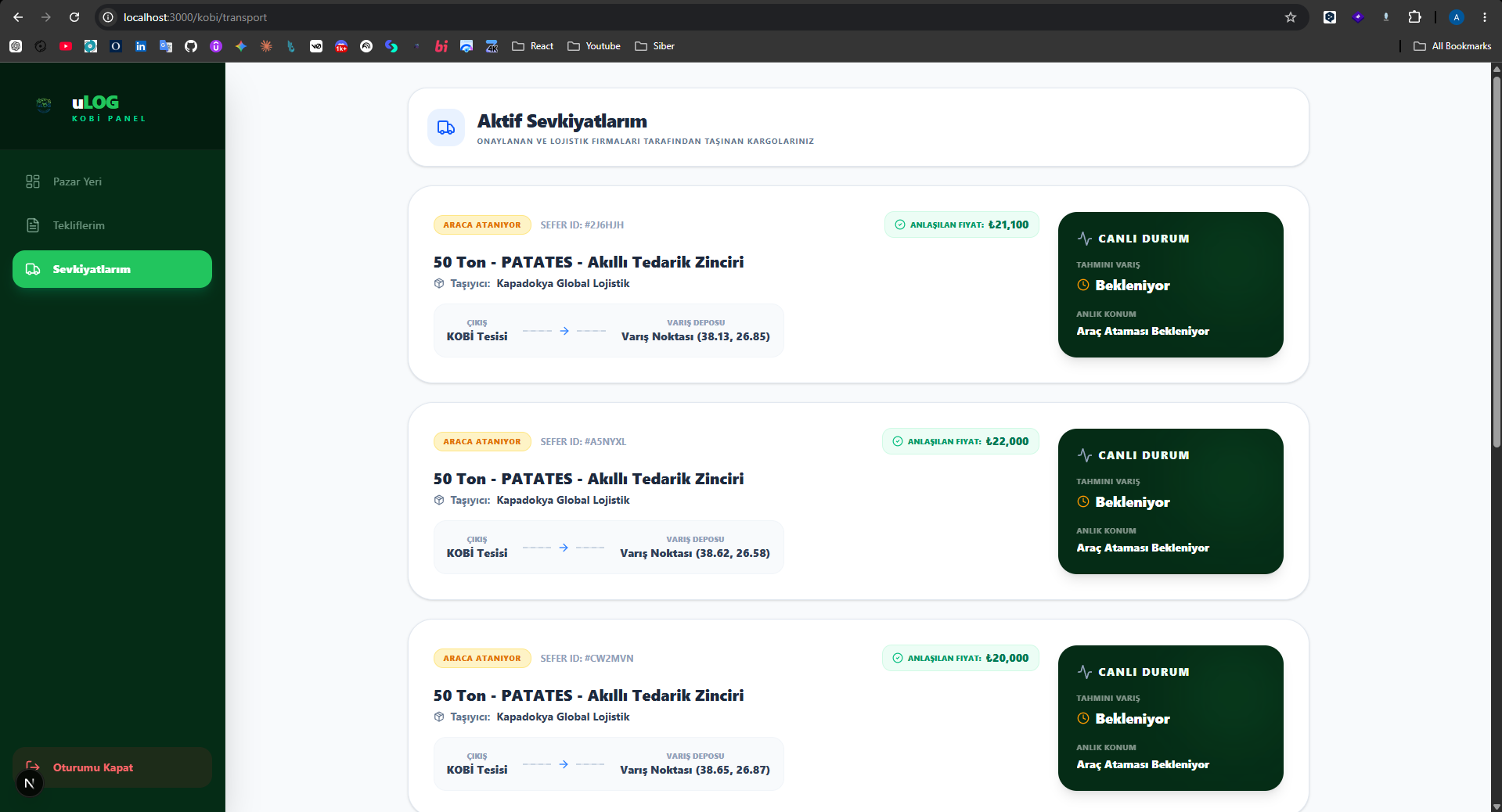Click the page title Aktif Sevkiyatlarım
This screenshot has width=1502, height=812.
coord(562,121)
